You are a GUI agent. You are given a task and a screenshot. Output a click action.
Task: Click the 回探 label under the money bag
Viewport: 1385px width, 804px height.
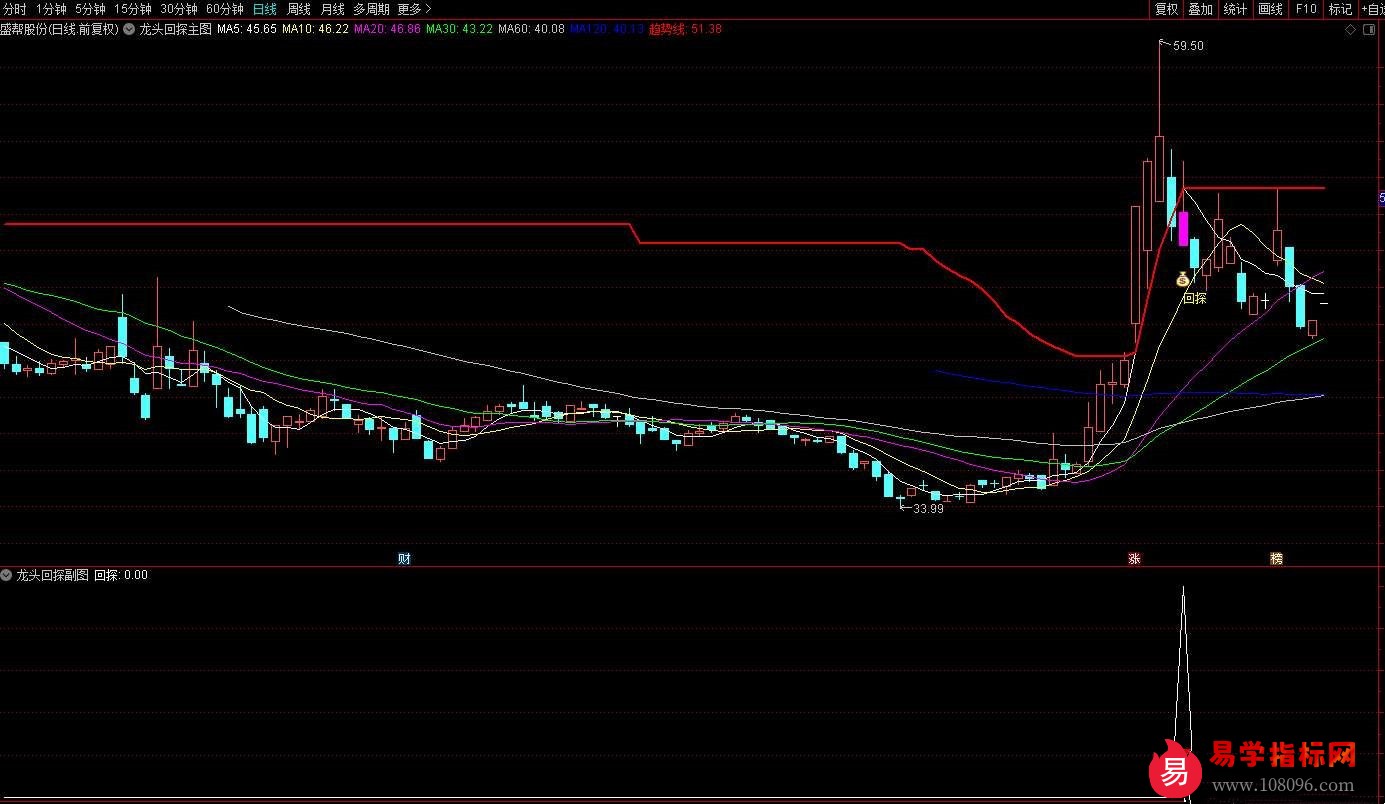pyautogui.click(x=1195, y=298)
